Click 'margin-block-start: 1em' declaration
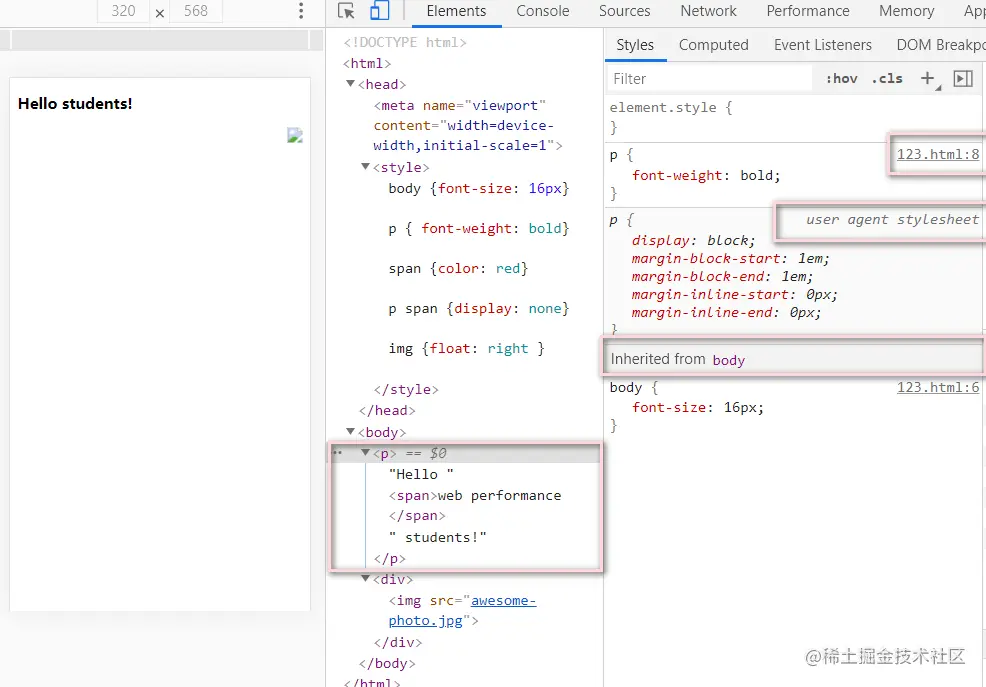Viewport: 986px width, 687px height. [730, 258]
